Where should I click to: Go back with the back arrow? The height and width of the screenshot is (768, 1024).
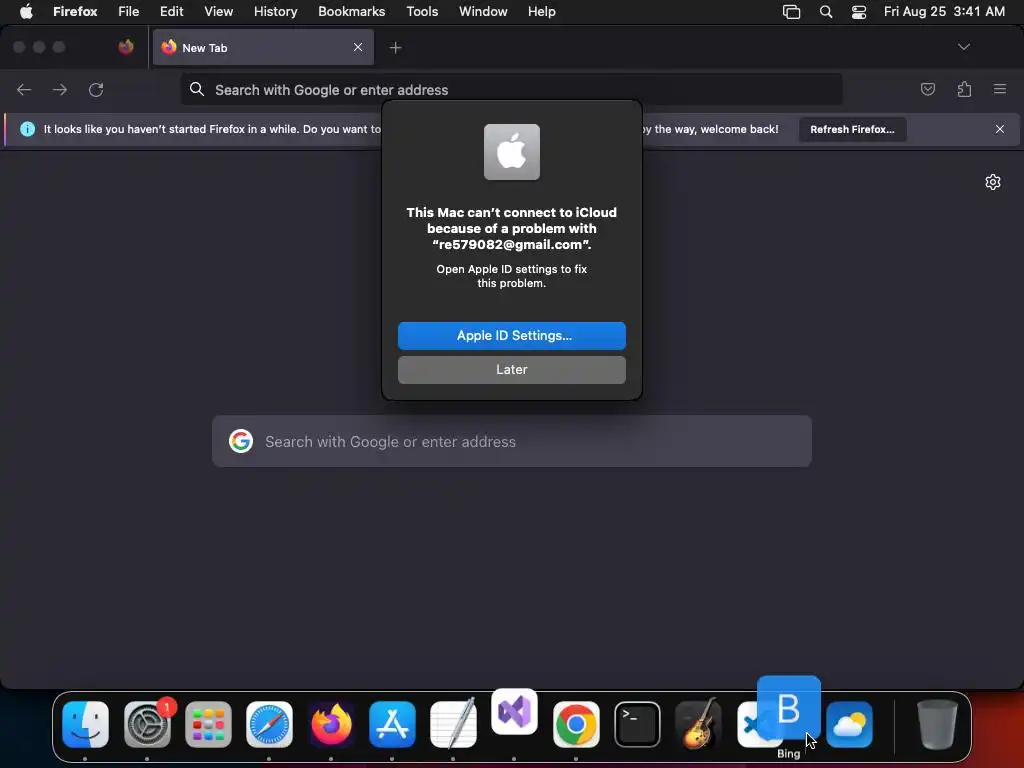[24, 89]
